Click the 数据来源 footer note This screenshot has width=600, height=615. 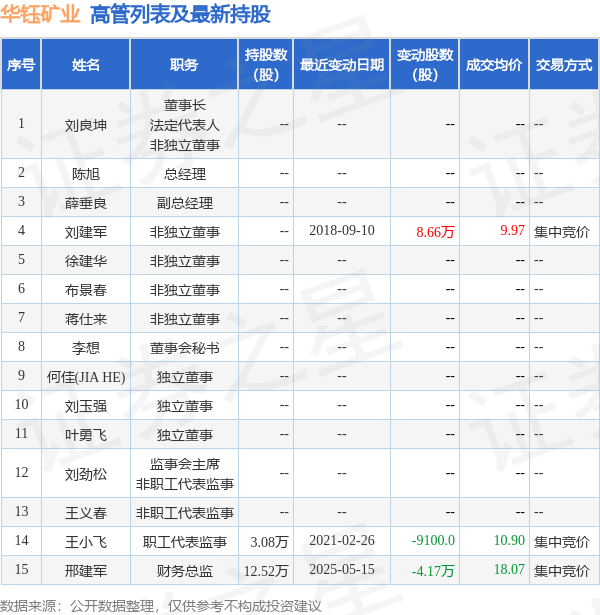coord(161,606)
